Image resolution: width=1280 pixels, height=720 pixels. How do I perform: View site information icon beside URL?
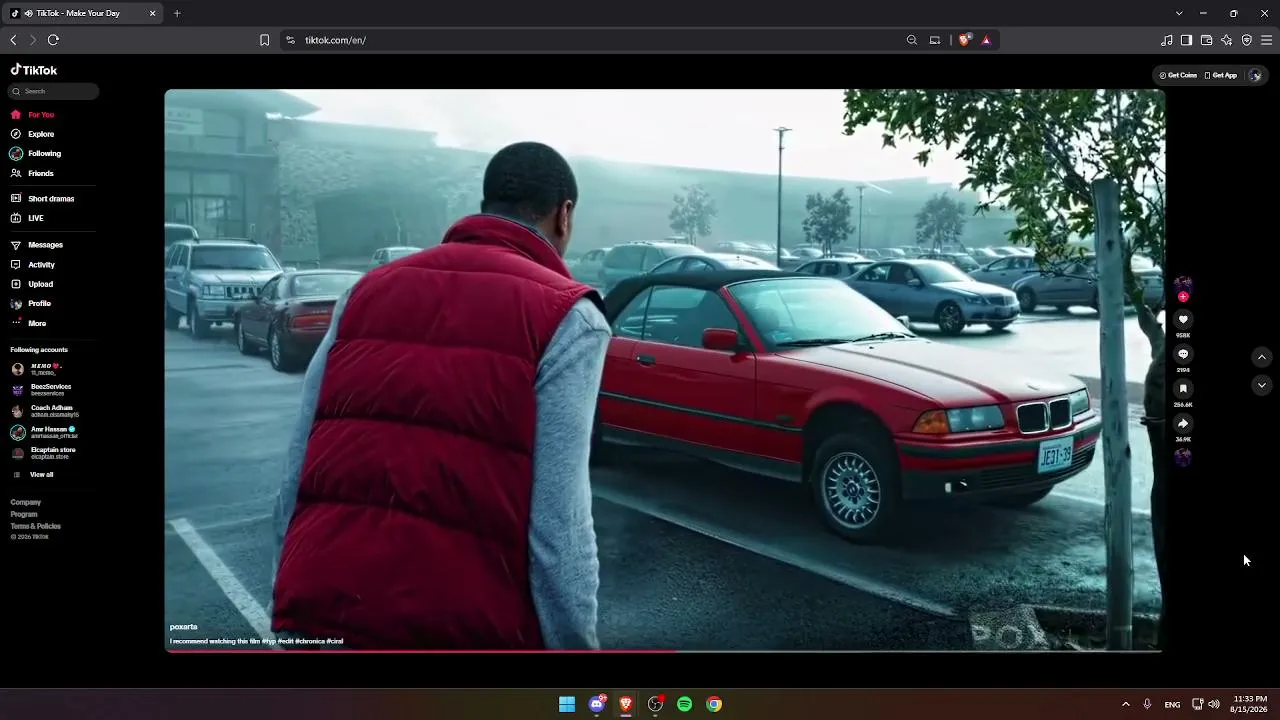290,40
